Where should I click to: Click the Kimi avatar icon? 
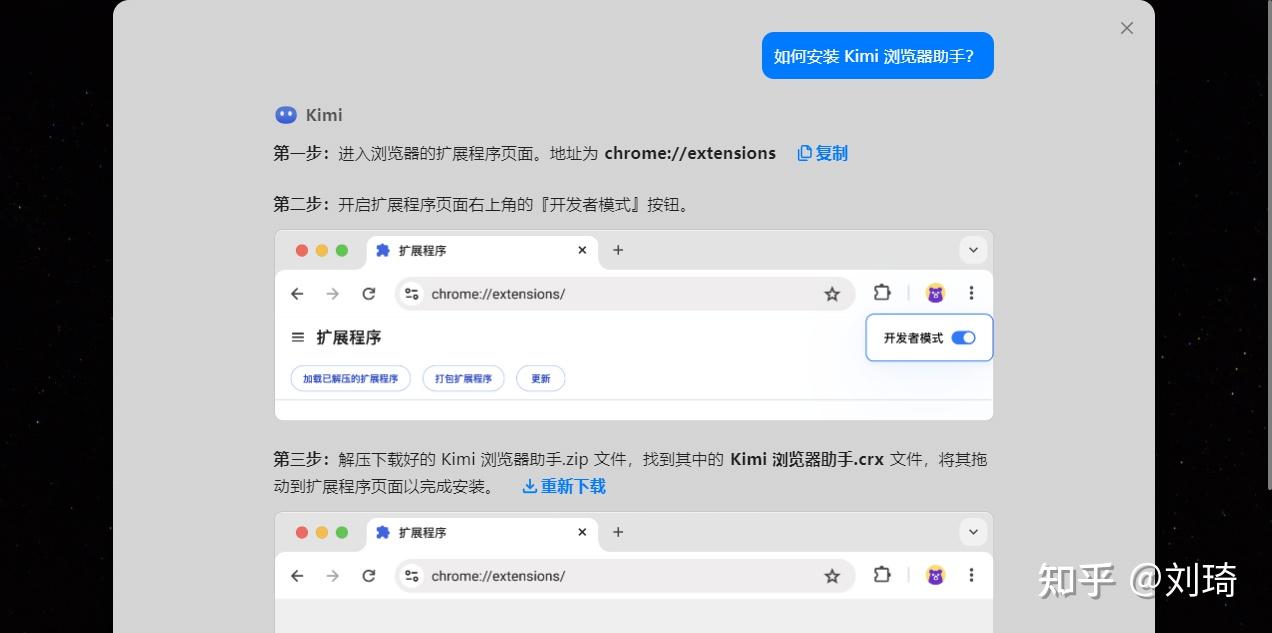(286, 115)
